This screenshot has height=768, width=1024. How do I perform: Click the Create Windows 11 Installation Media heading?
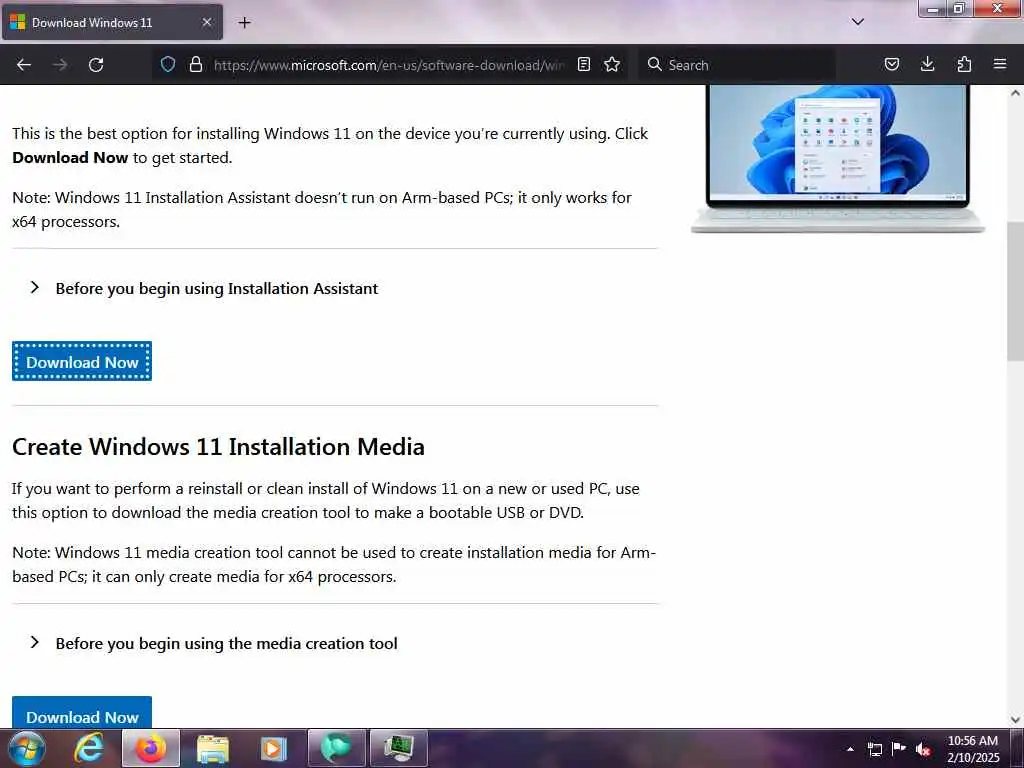pos(218,447)
